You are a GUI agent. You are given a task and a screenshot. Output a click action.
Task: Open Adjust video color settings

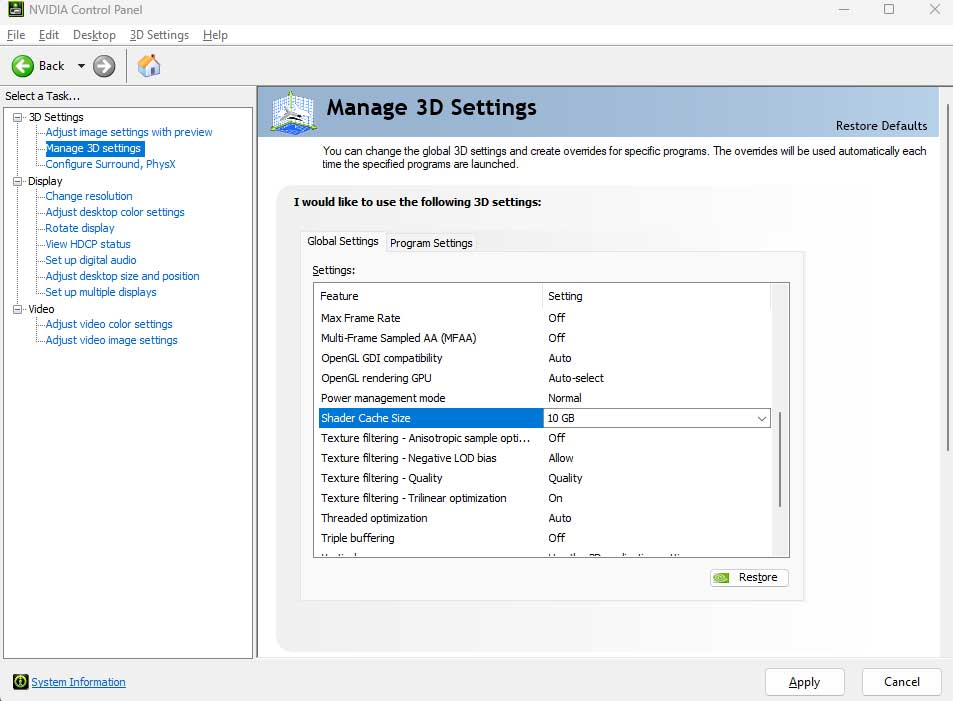tap(109, 324)
